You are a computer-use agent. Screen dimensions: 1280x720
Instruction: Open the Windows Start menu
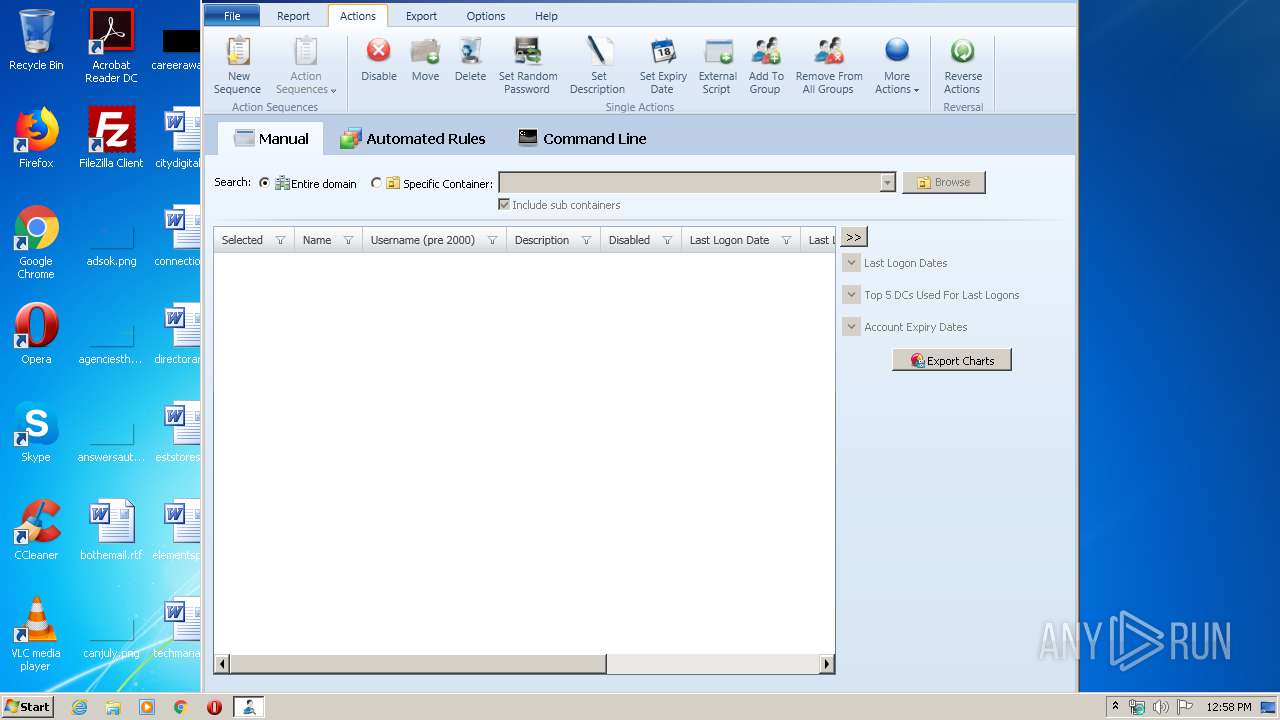click(x=28, y=707)
